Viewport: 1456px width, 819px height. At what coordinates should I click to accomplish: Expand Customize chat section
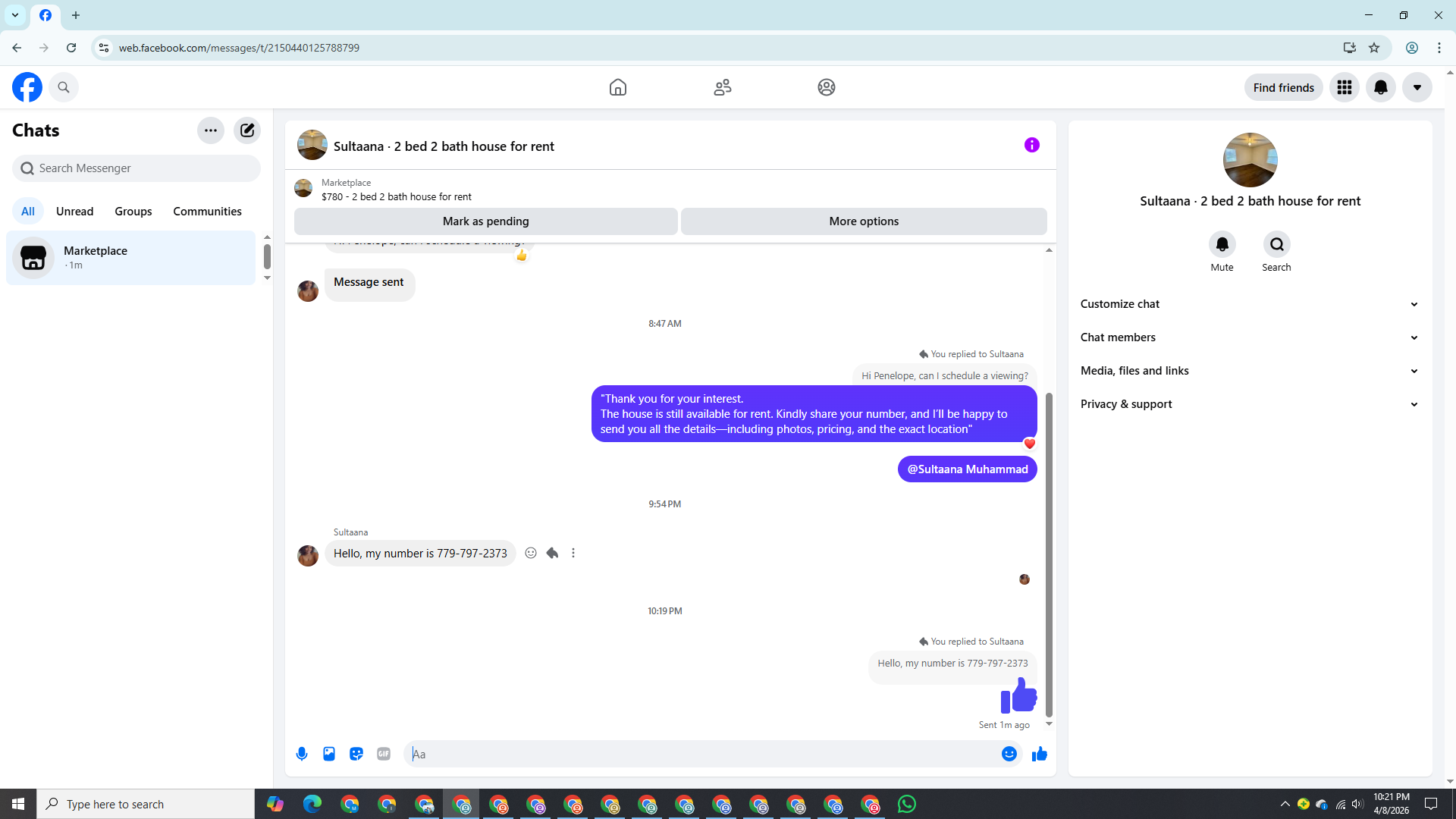click(x=1249, y=304)
